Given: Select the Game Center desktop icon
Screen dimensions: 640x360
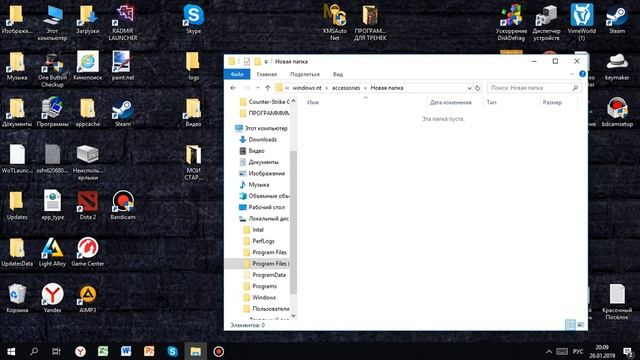Looking at the screenshot, I should pyautogui.click(x=88, y=252).
